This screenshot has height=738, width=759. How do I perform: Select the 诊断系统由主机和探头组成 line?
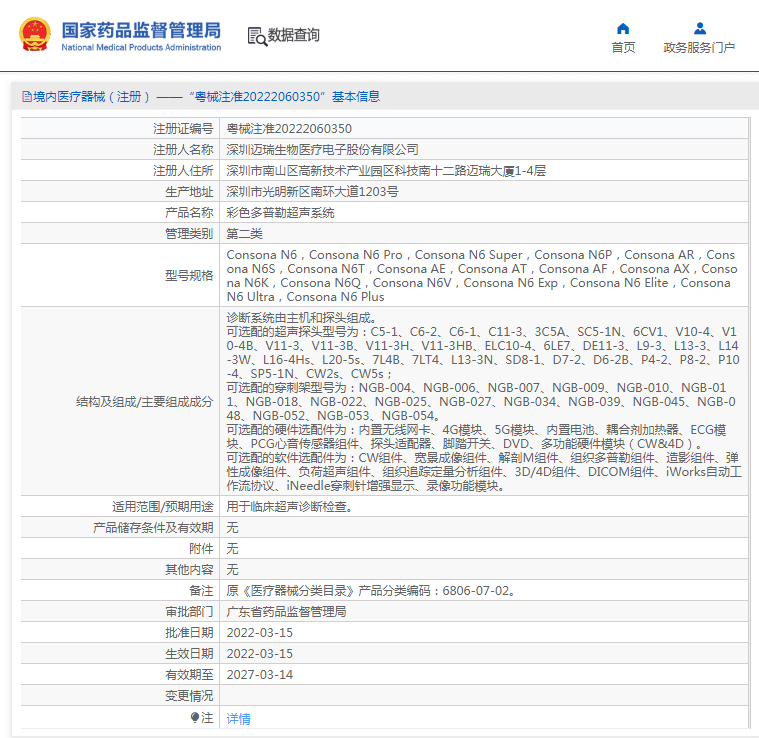301,318
